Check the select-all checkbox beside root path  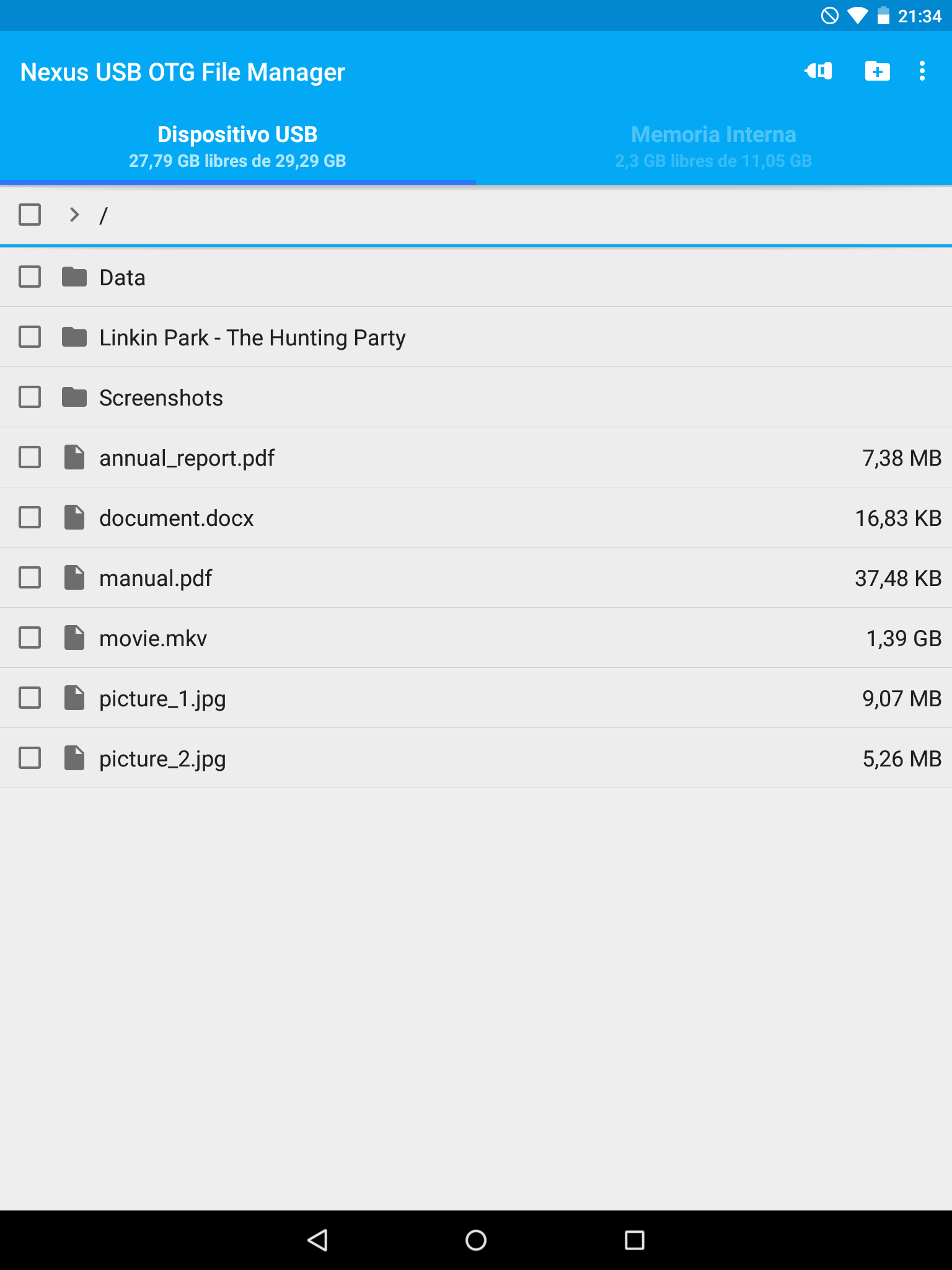(x=30, y=215)
